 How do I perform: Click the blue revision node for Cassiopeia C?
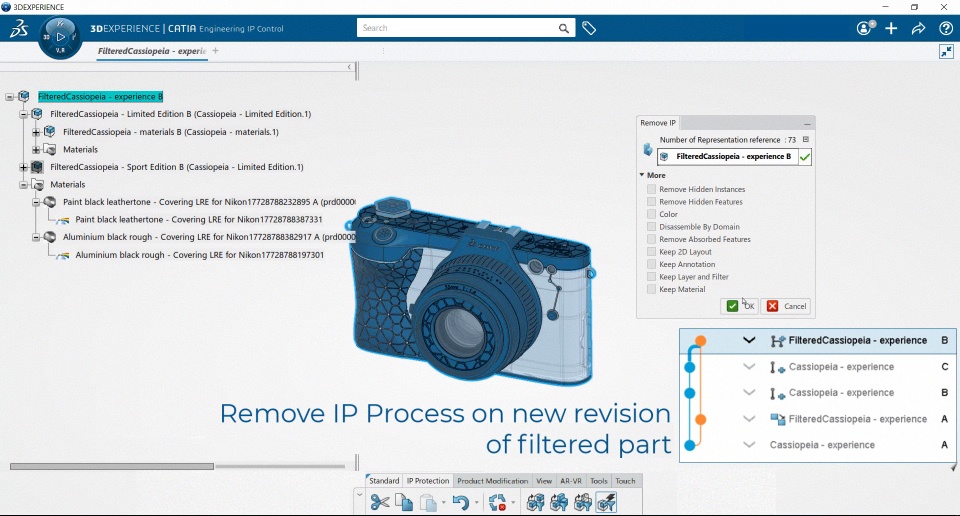pos(689,367)
